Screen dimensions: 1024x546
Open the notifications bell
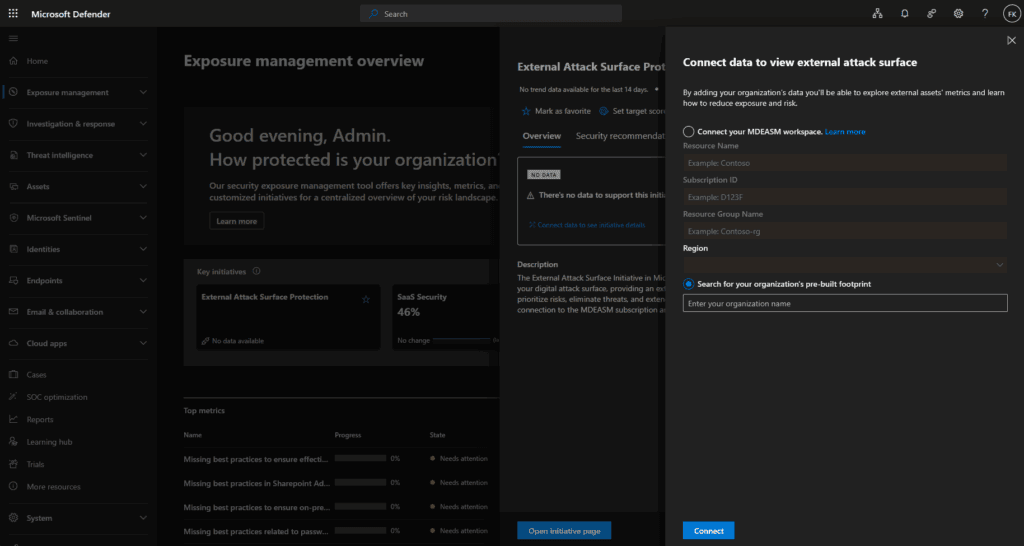click(904, 14)
